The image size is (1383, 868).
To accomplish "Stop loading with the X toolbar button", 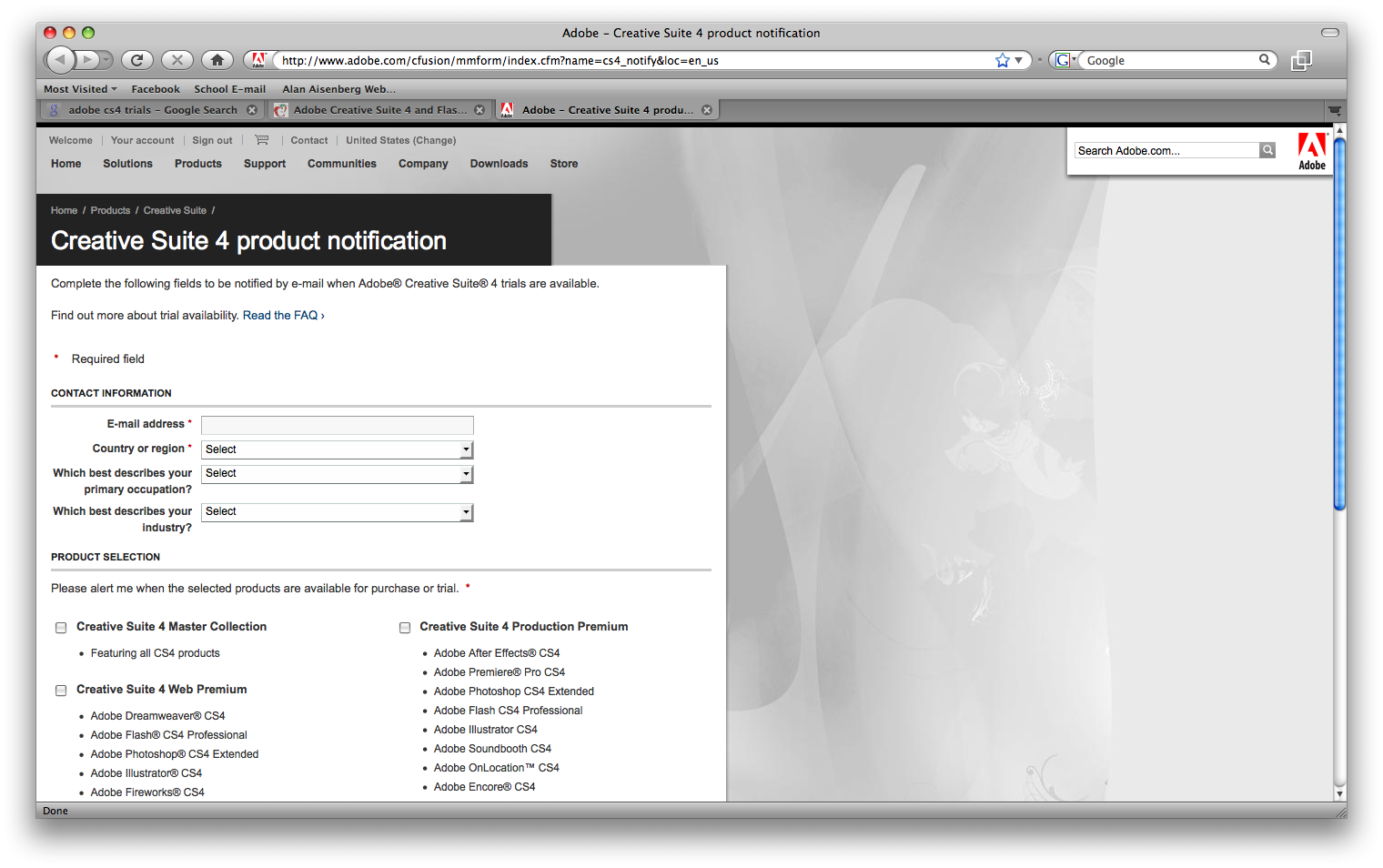I will (177, 60).
